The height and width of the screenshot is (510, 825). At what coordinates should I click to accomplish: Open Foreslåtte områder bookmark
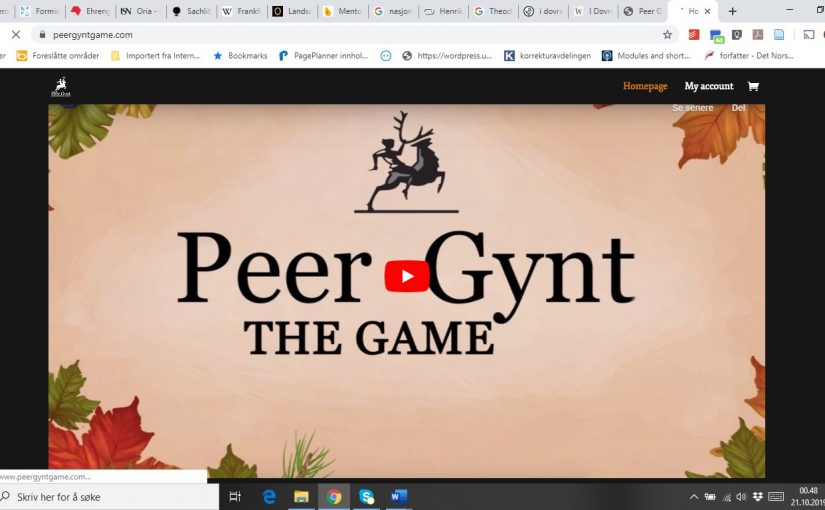58,55
